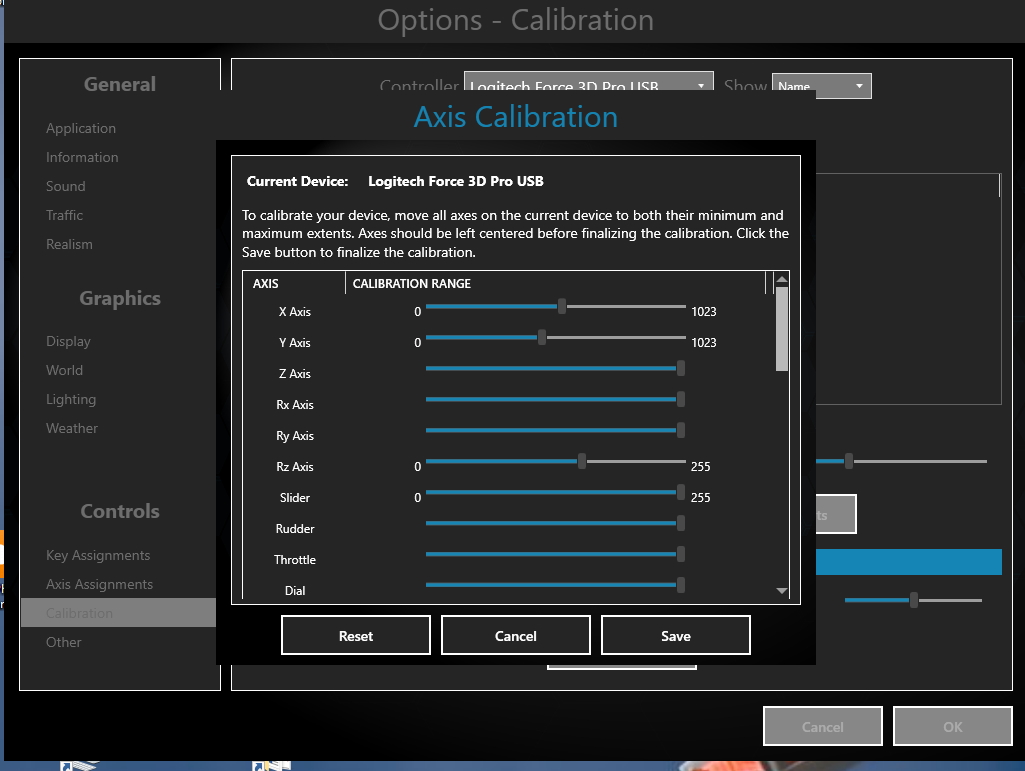1025x771 pixels.
Task: Click the OK button of Options window
Action: coord(952,726)
